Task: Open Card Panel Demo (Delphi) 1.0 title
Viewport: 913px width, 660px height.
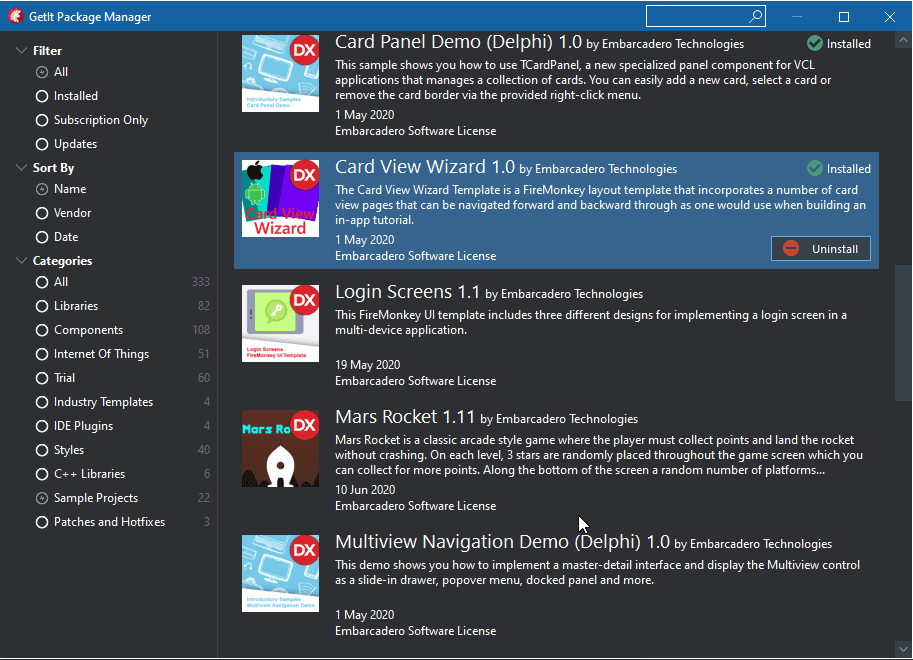Action: point(458,42)
